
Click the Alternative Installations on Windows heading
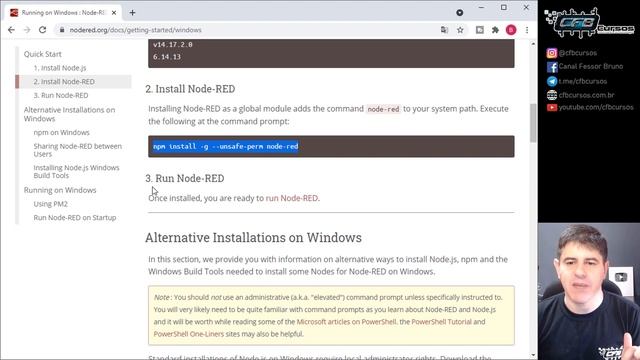253,238
